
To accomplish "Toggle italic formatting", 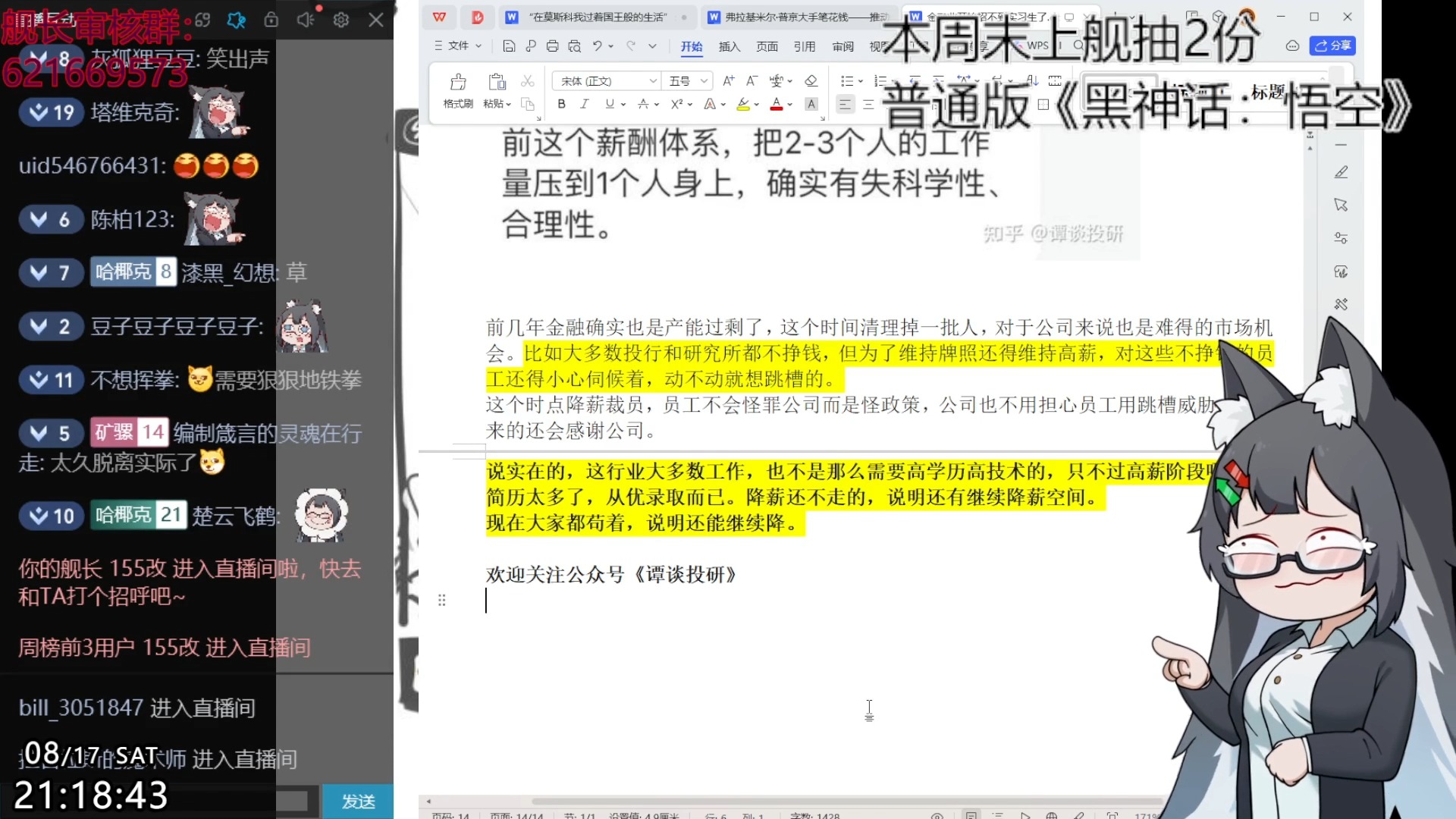I will pyautogui.click(x=584, y=104).
